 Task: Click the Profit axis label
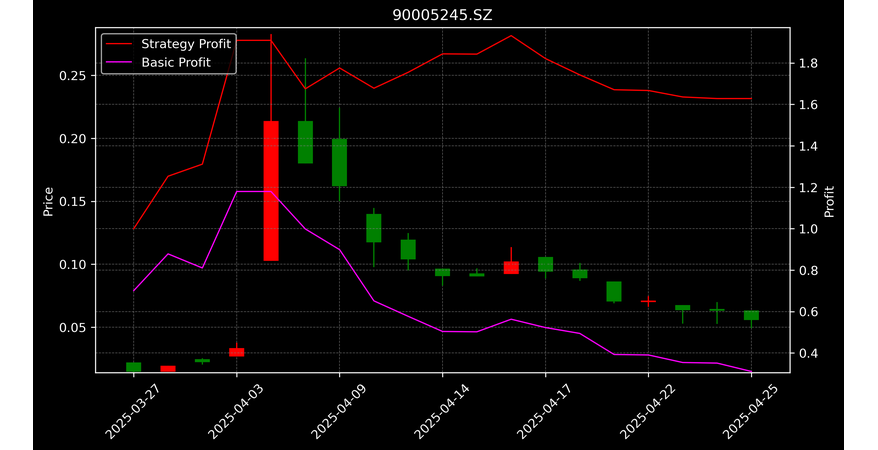pyautogui.click(x=829, y=202)
